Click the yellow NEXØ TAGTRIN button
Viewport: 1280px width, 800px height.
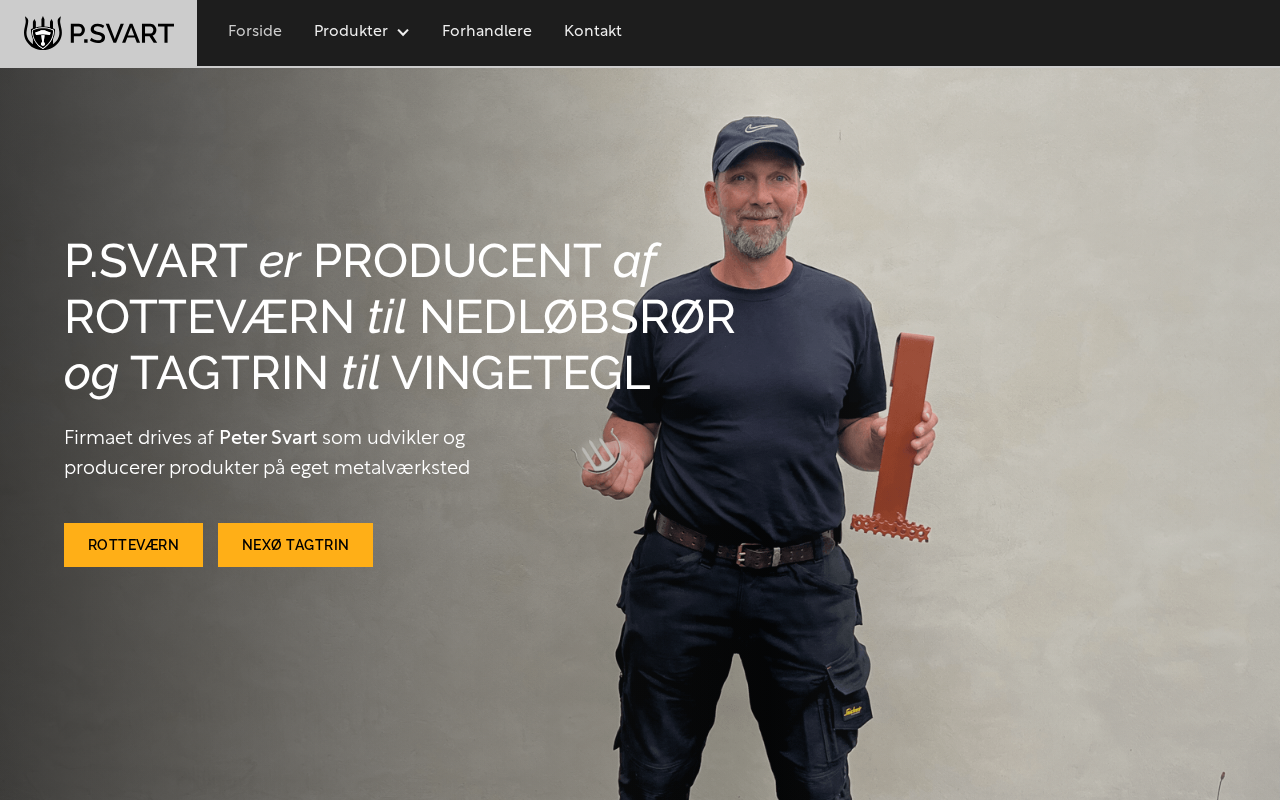point(295,545)
